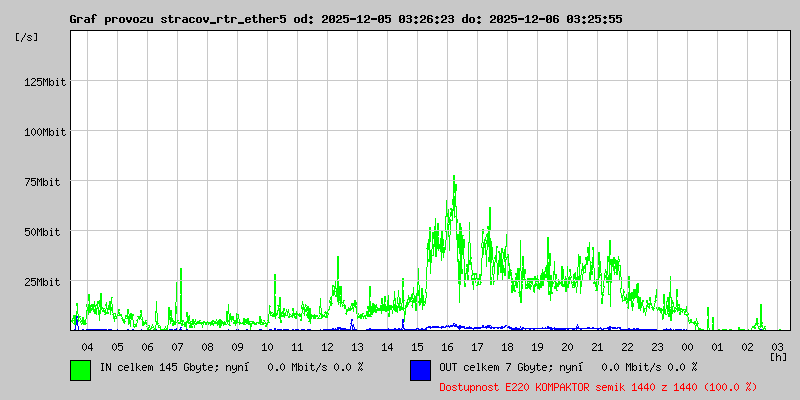
Task: Click the 25Mbit y-axis label
Action: click(x=48, y=282)
